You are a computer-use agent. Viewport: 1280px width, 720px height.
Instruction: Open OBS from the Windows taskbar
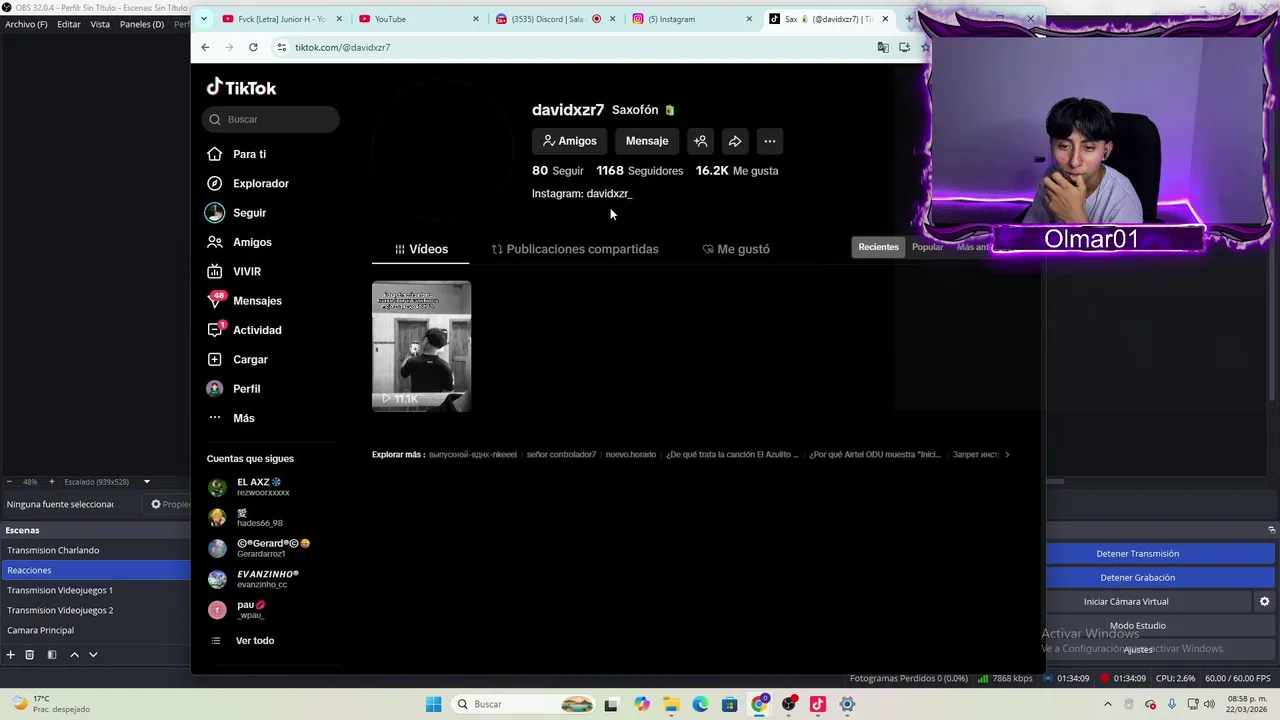tap(788, 704)
